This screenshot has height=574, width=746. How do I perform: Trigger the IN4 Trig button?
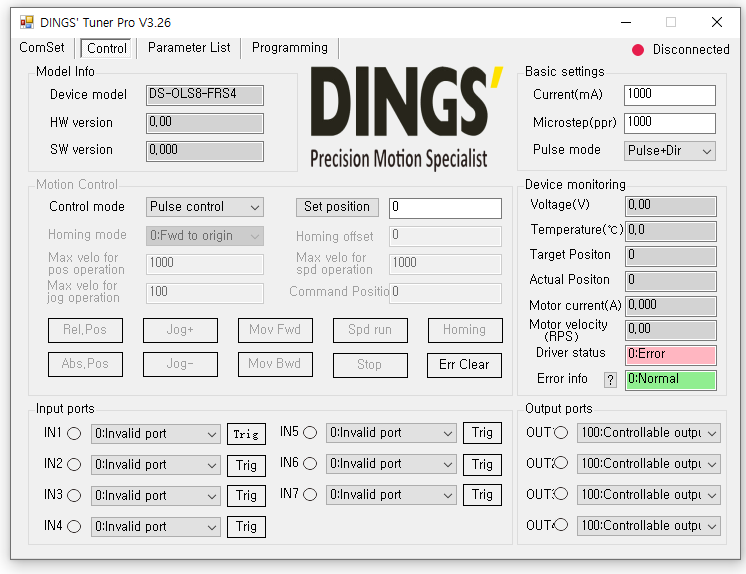tap(246, 527)
